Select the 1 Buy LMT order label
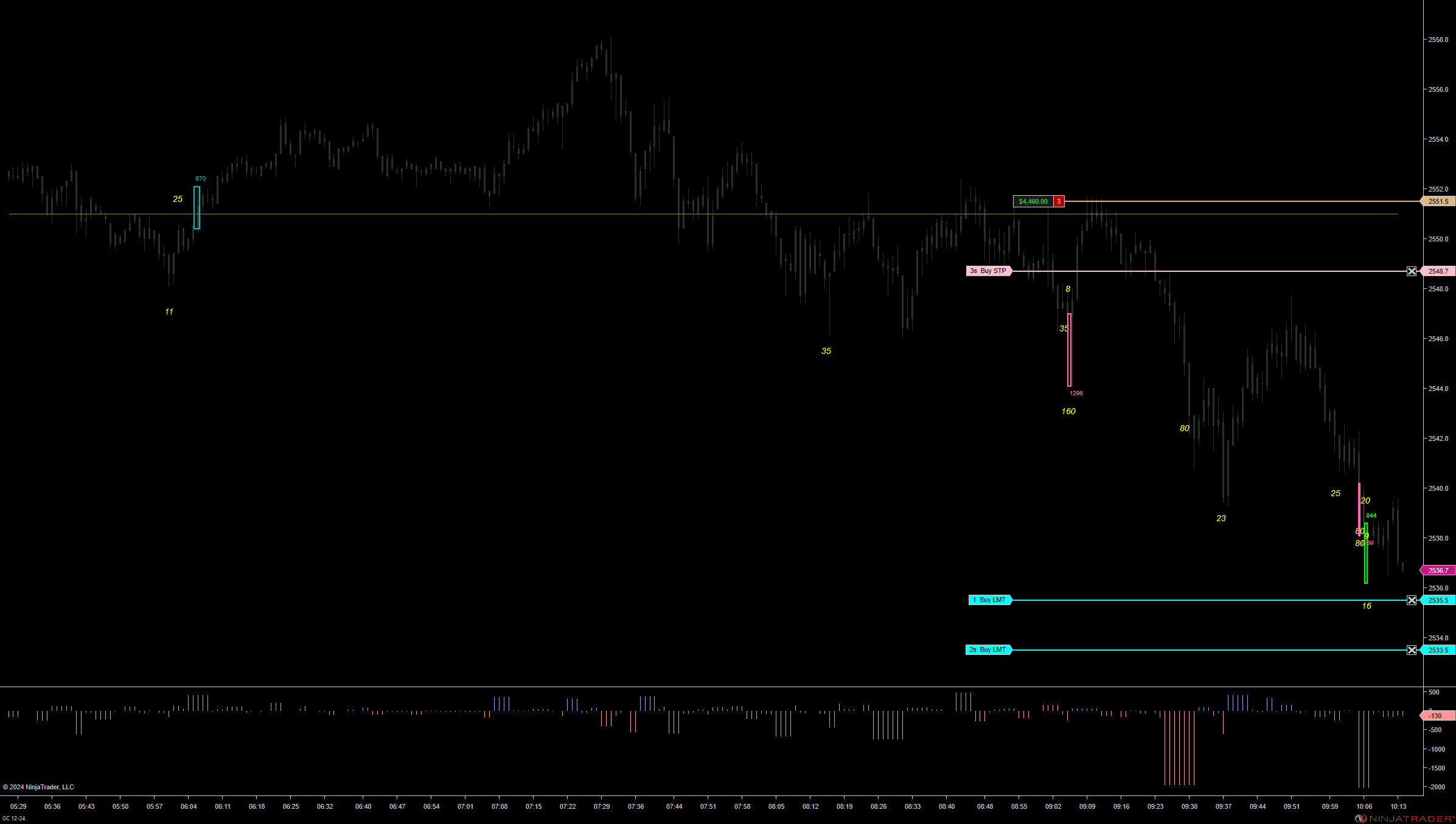This screenshot has width=1456, height=824. [989, 600]
